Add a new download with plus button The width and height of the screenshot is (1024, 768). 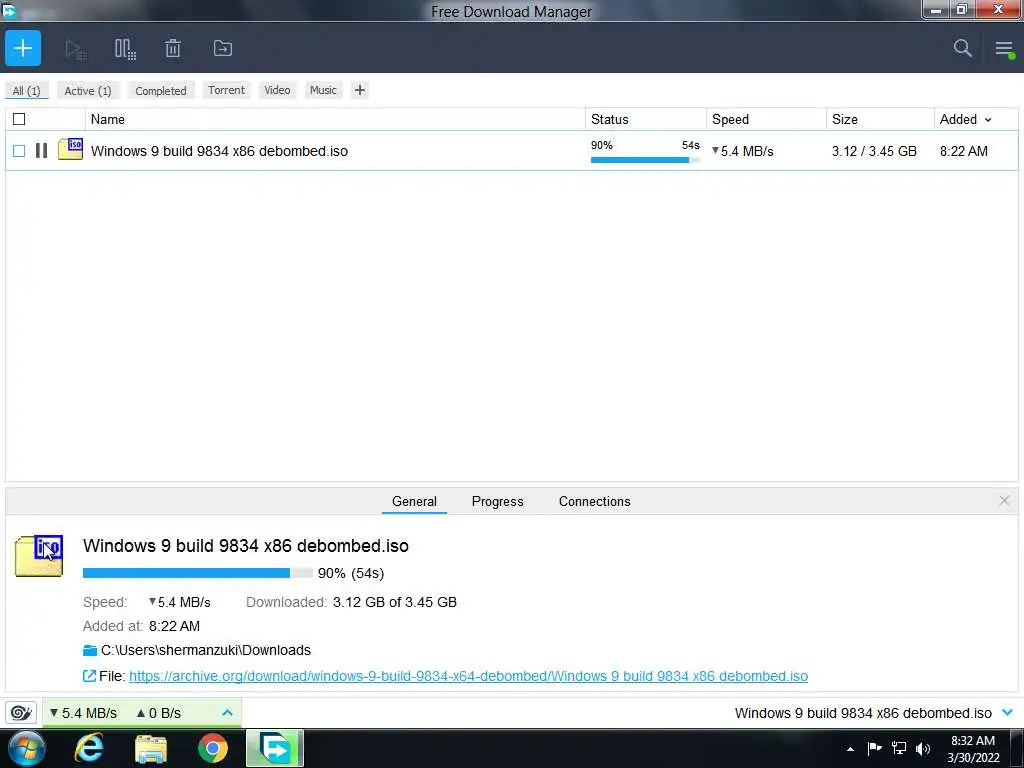[x=23, y=48]
